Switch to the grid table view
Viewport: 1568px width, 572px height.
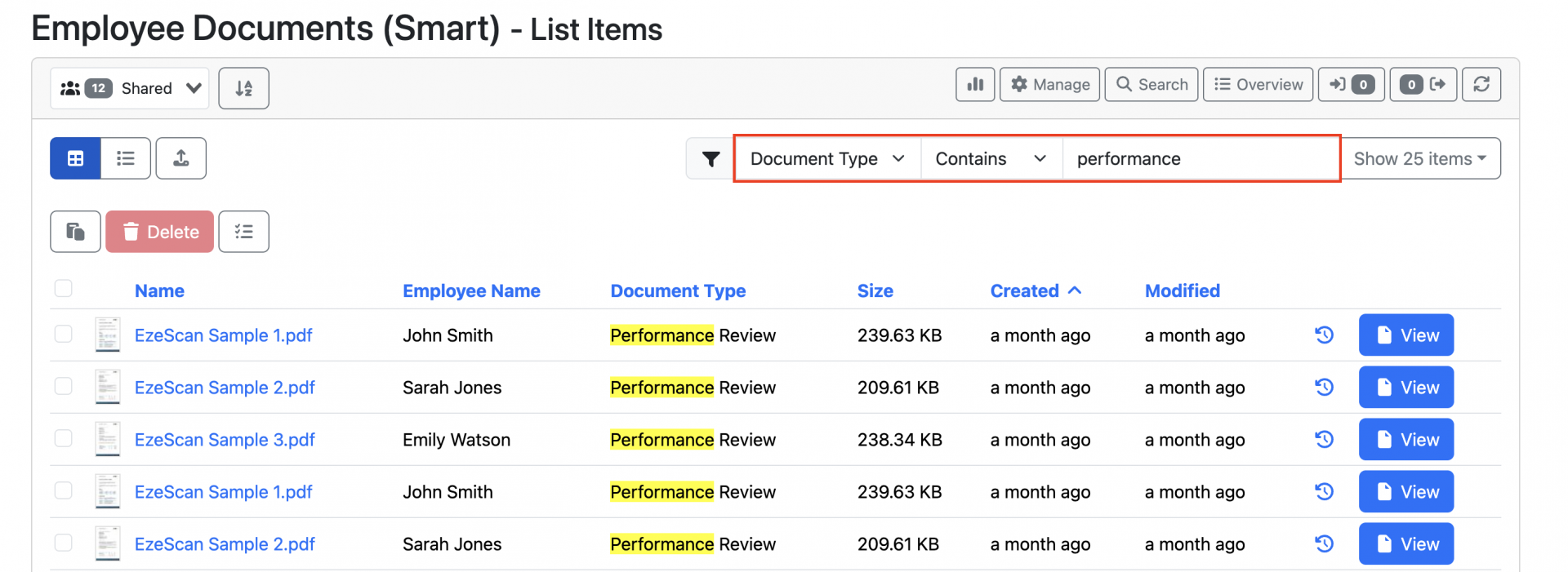click(75, 158)
